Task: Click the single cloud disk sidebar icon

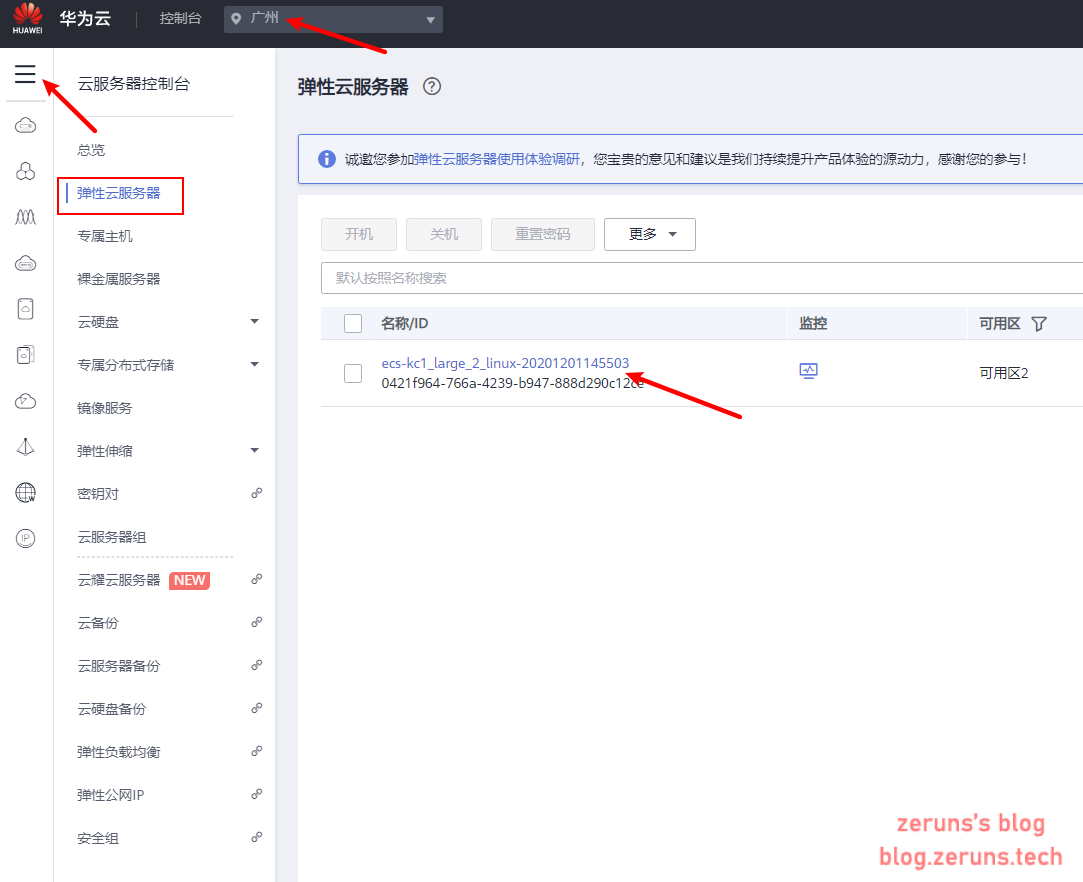Action: 26,309
